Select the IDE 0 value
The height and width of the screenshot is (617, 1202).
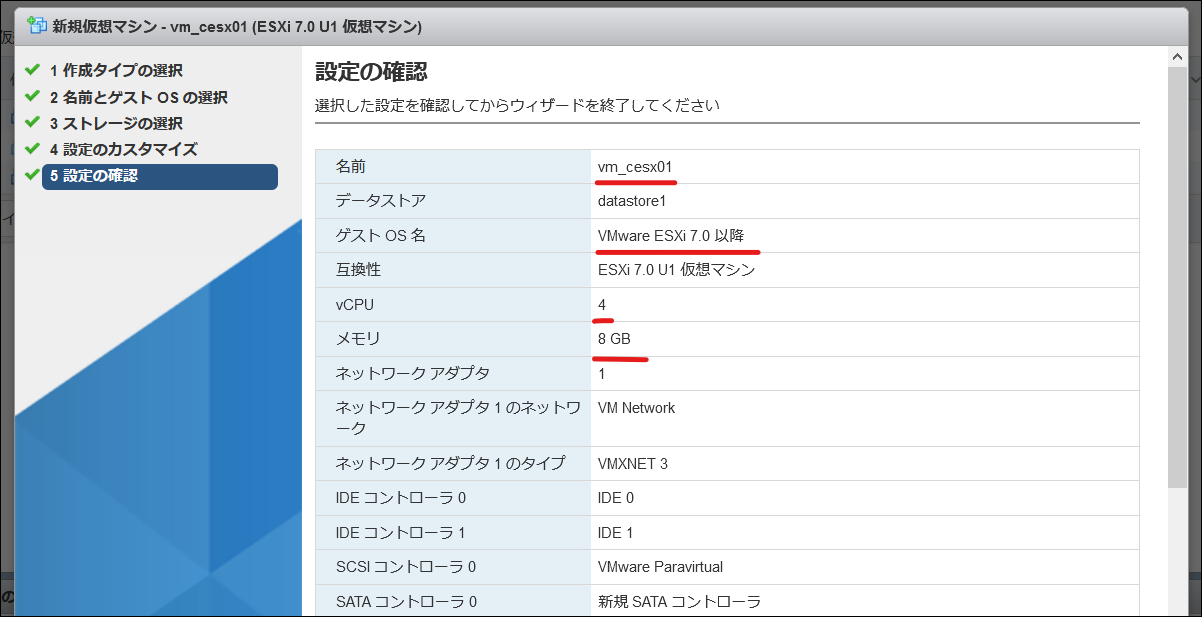615,498
